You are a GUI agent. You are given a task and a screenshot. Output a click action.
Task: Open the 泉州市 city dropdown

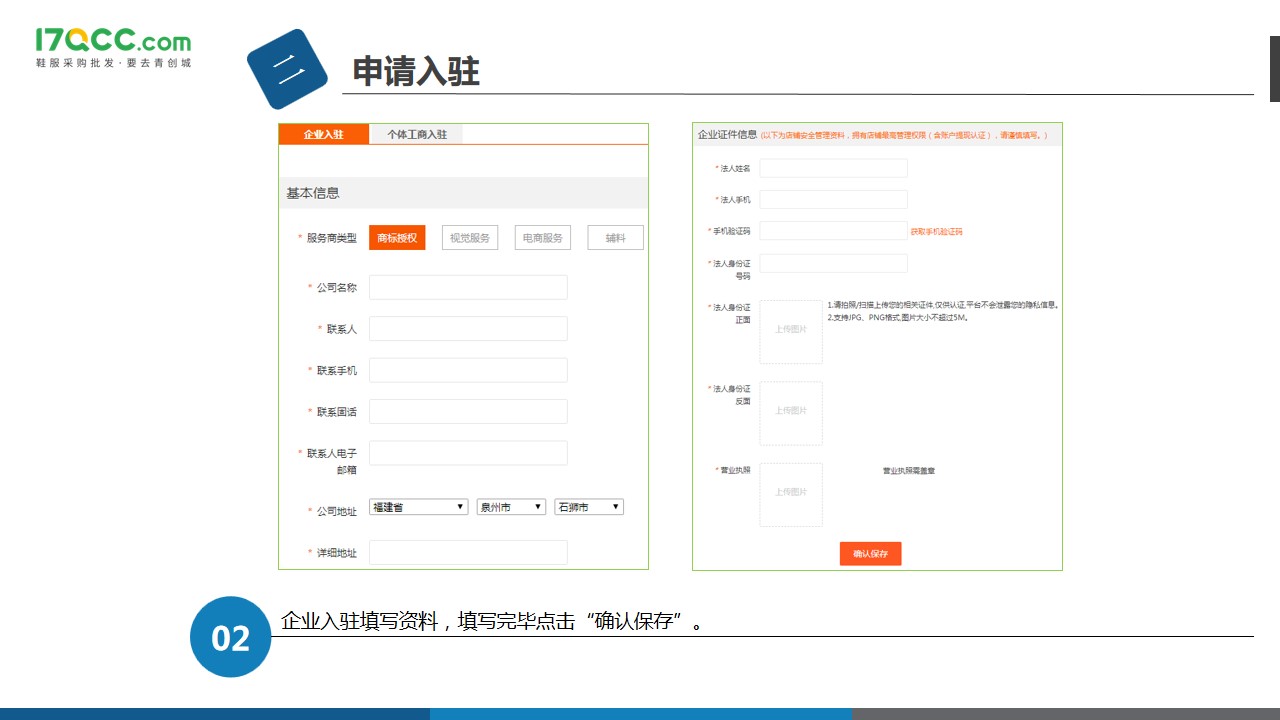511,507
